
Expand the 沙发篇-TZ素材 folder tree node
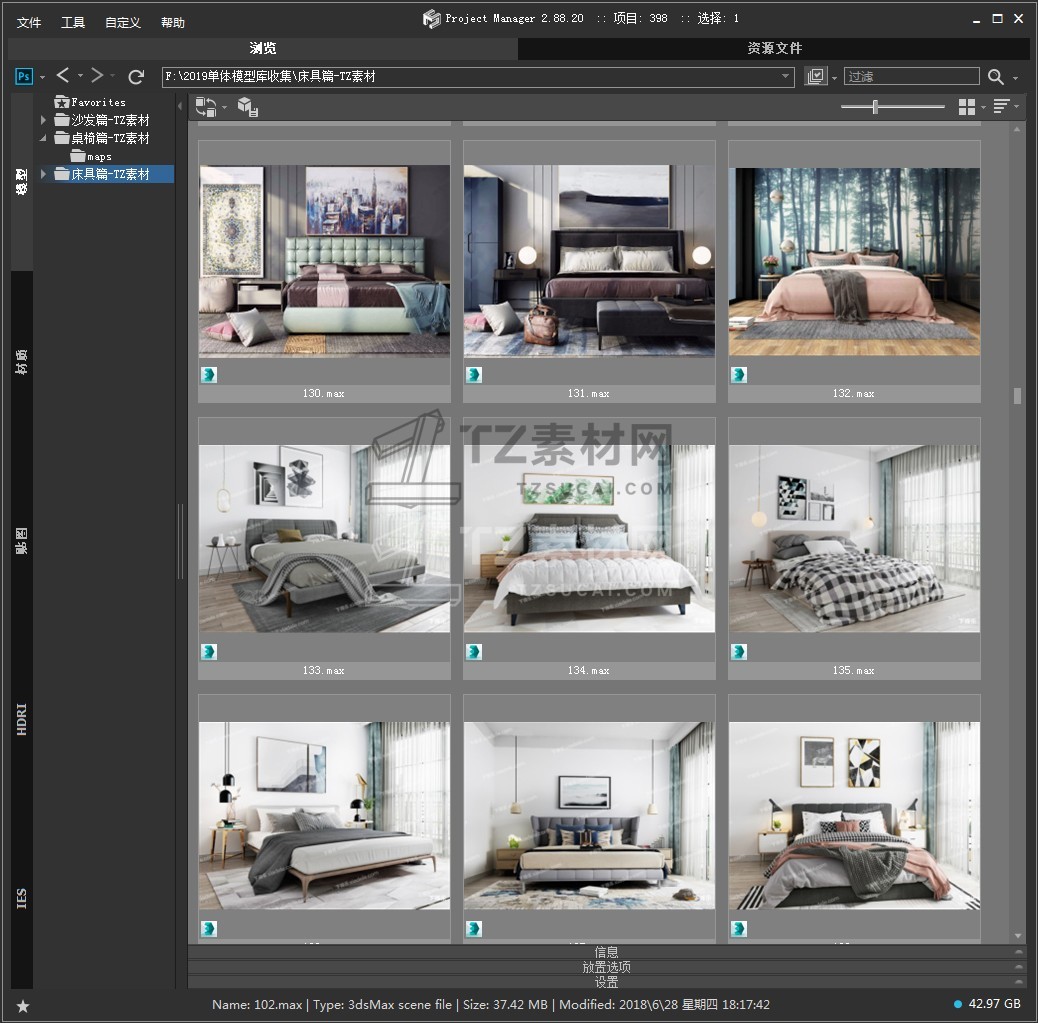coord(43,120)
